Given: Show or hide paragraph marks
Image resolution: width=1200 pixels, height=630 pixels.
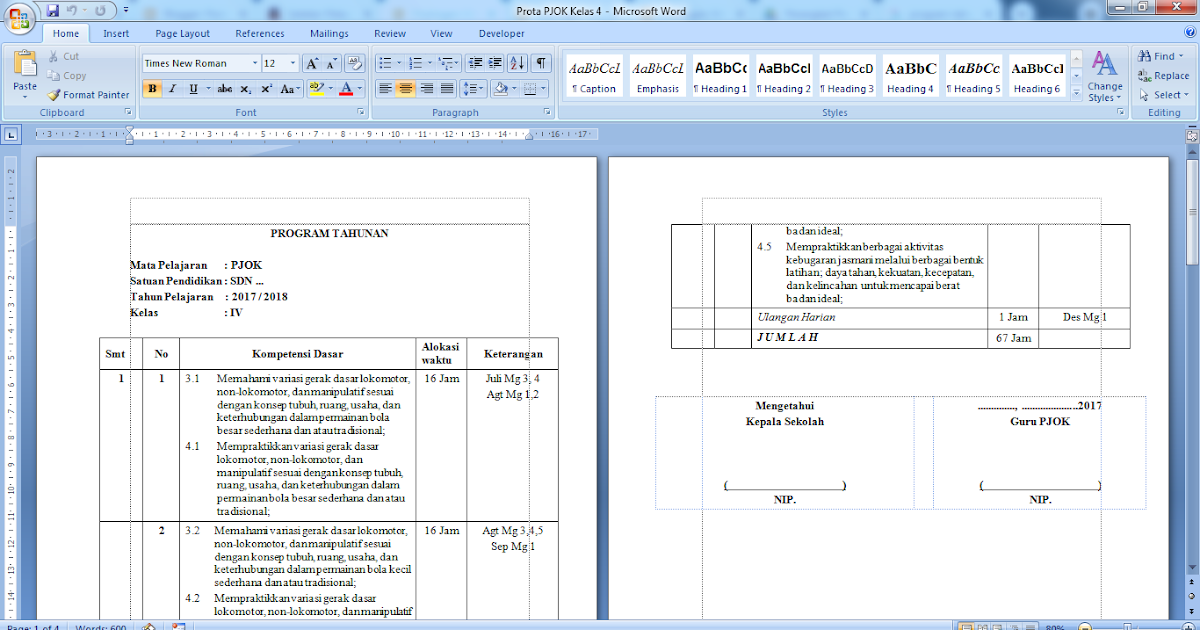Looking at the screenshot, I should tap(541, 63).
